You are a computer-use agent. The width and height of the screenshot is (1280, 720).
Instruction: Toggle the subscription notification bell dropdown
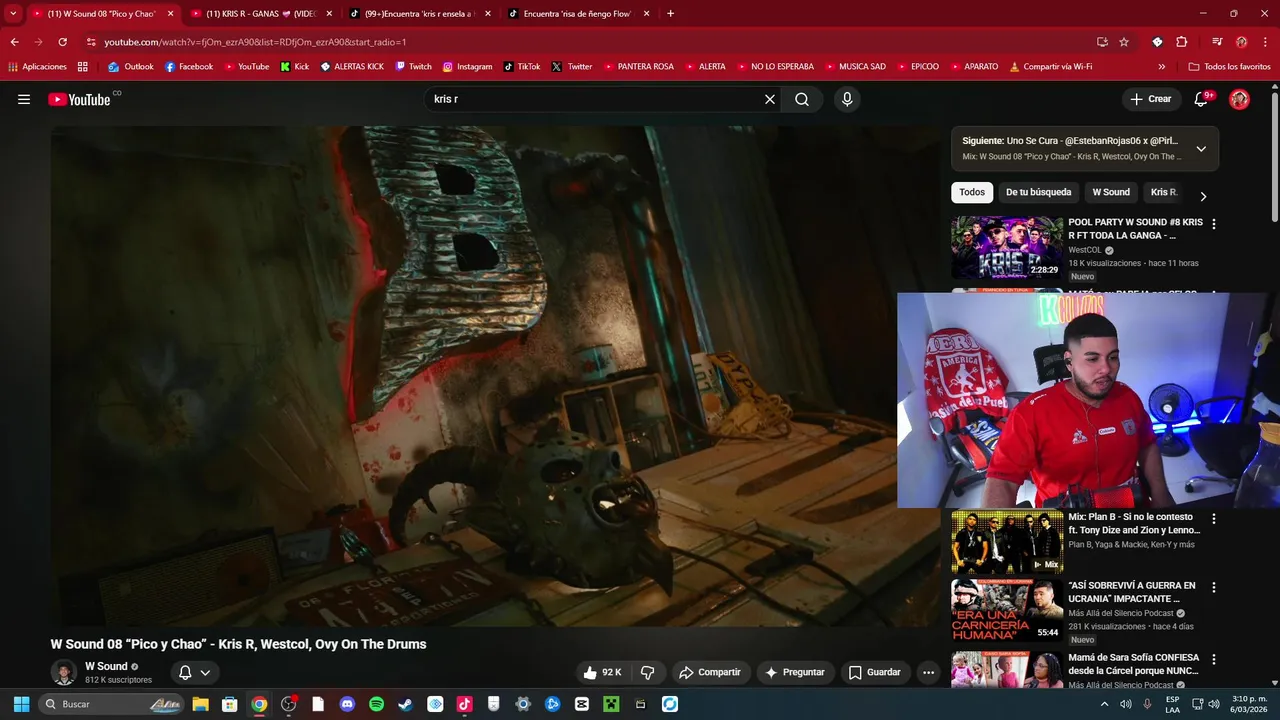click(194, 672)
